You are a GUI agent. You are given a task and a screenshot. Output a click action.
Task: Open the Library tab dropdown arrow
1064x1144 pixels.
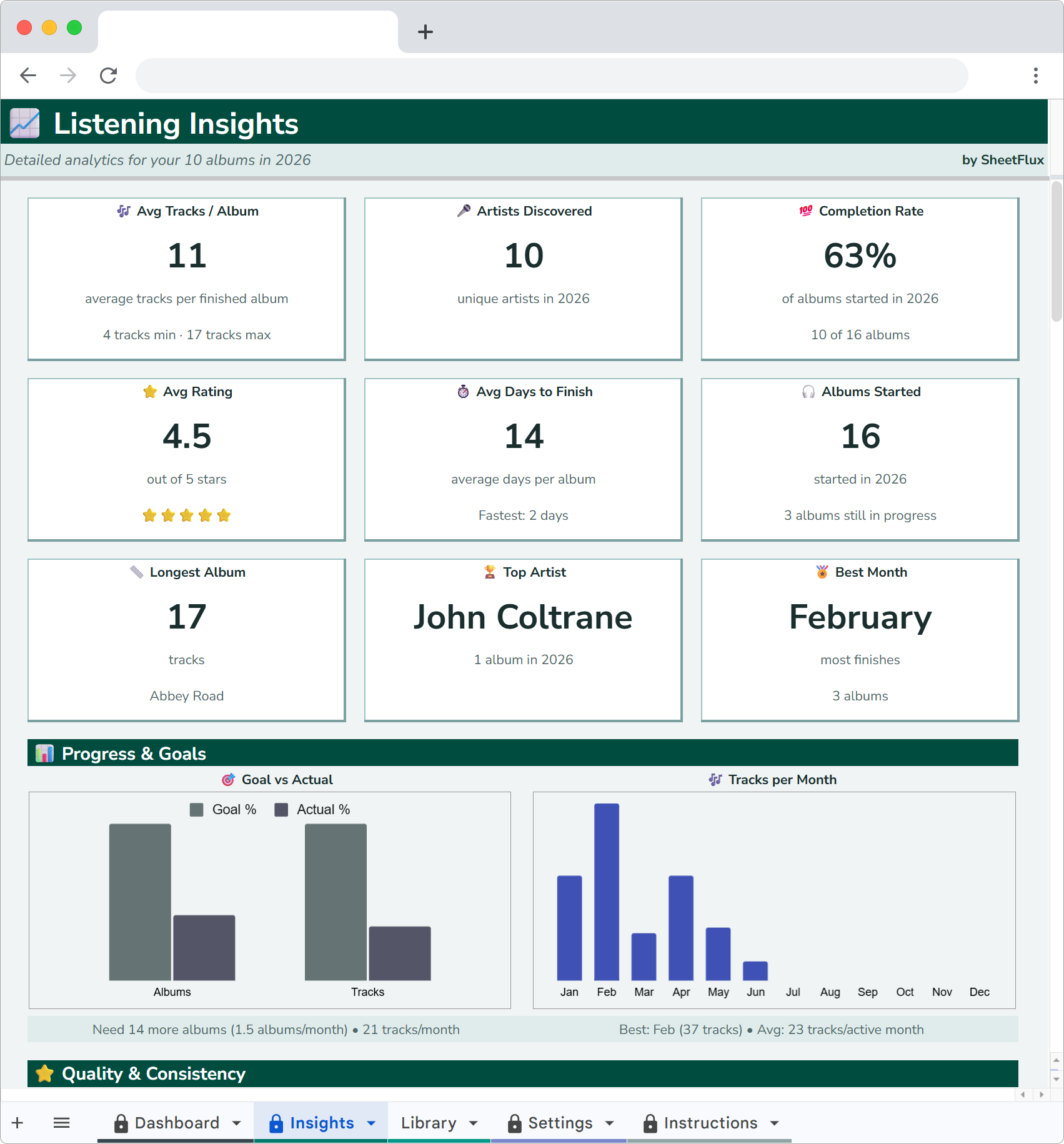pos(472,1122)
